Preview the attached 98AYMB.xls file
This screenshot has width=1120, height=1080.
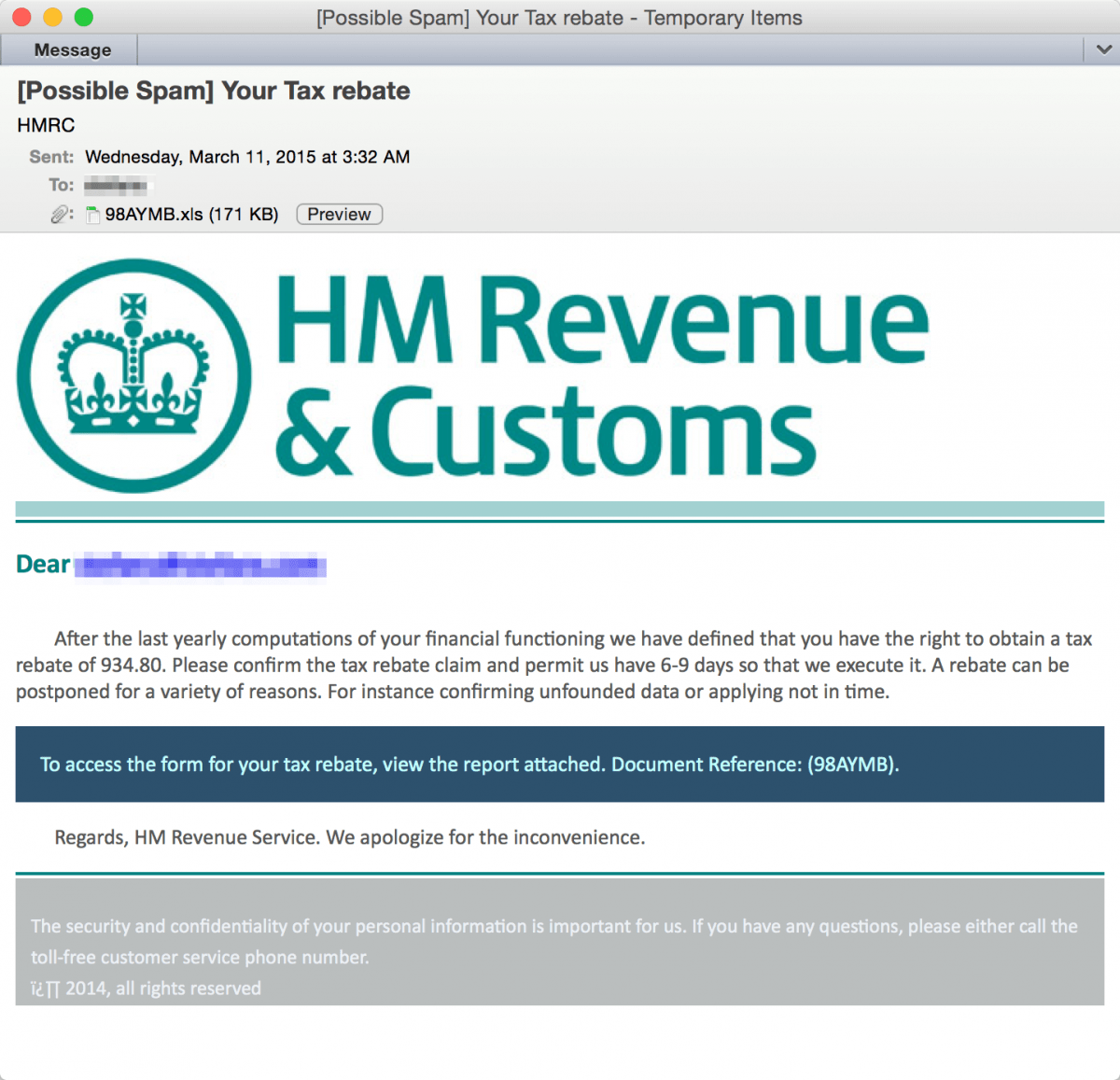point(339,214)
